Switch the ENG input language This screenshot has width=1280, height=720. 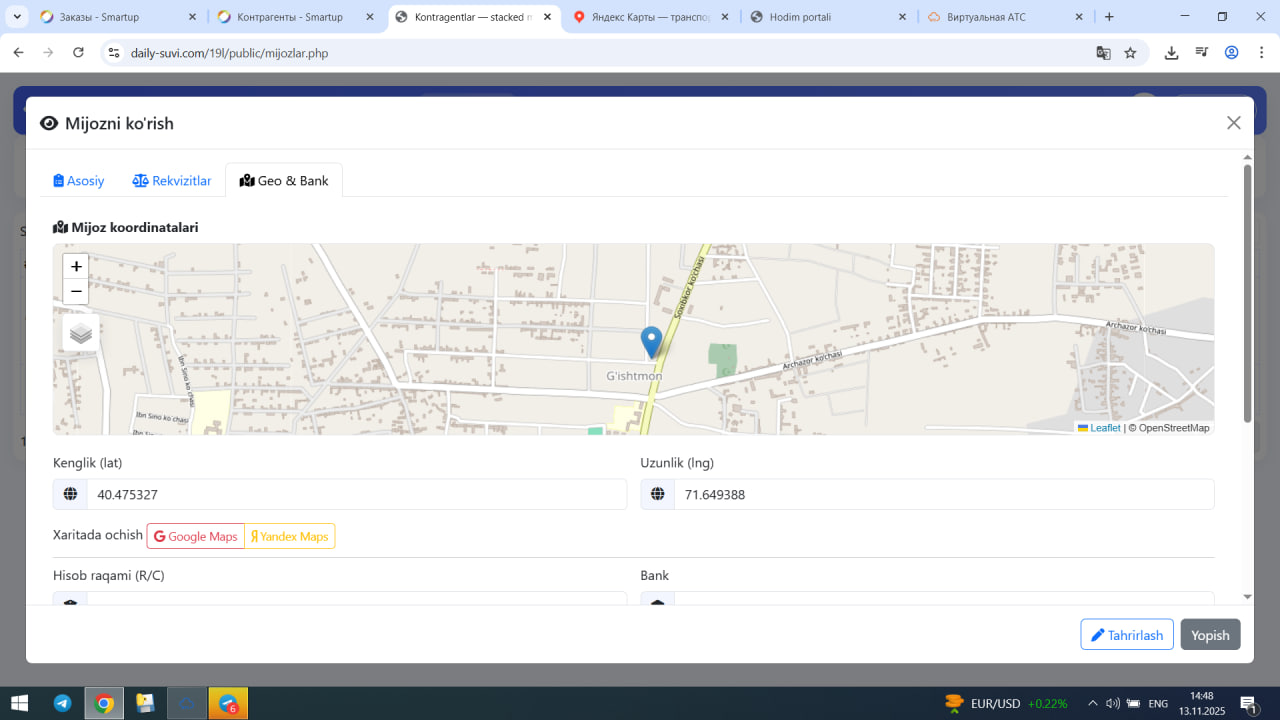pos(1158,704)
